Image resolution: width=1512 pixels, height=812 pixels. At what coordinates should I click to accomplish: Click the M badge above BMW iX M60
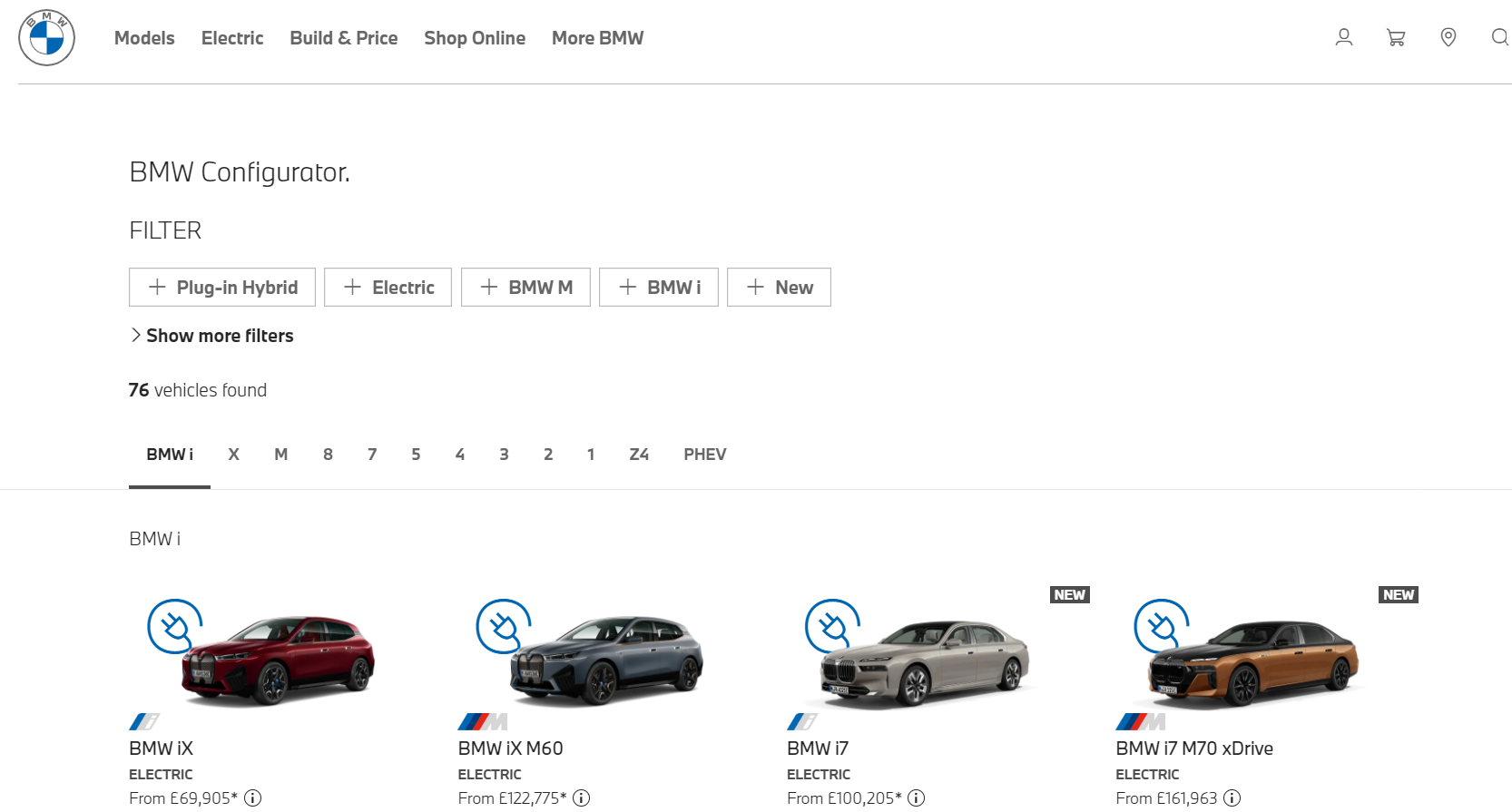coord(483,722)
